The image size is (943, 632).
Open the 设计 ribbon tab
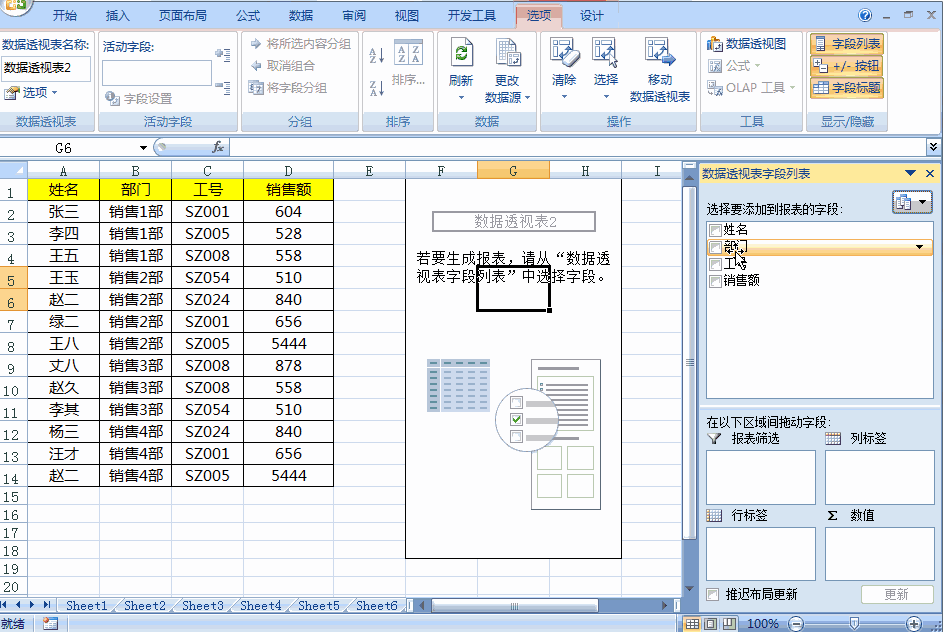coord(591,16)
